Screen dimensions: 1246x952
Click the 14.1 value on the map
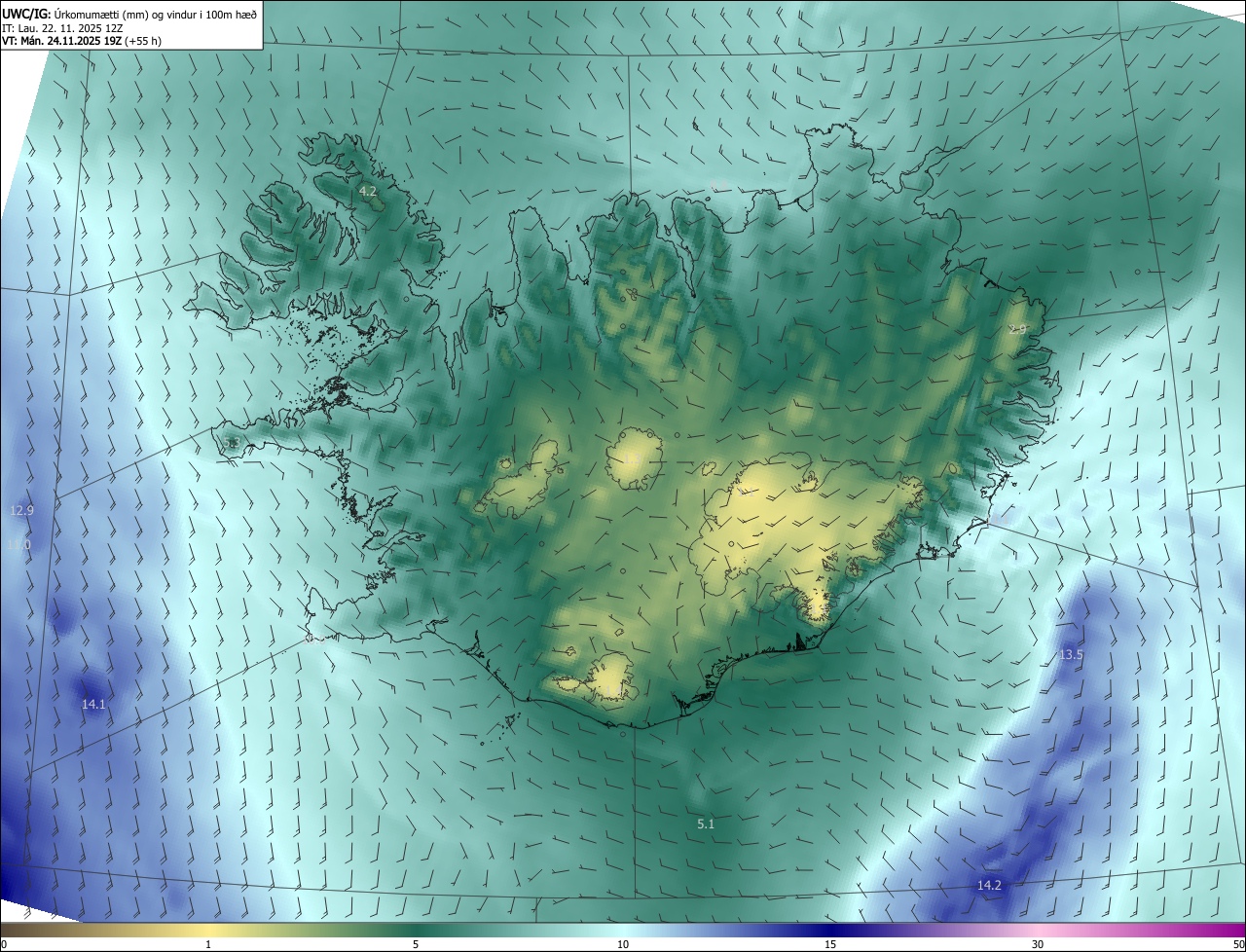[93, 704]
